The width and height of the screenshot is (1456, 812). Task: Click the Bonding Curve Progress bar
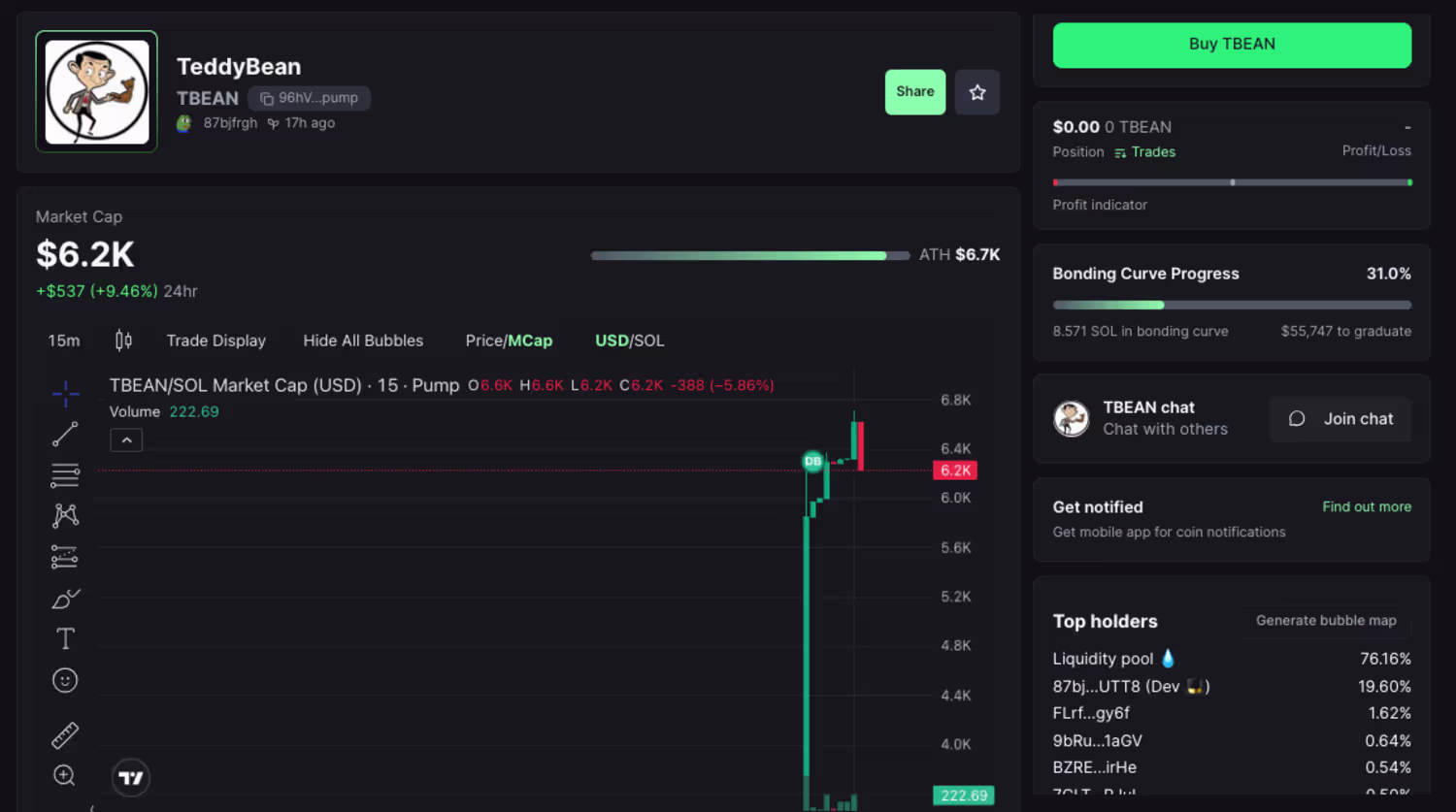[x=1232, y=306]
